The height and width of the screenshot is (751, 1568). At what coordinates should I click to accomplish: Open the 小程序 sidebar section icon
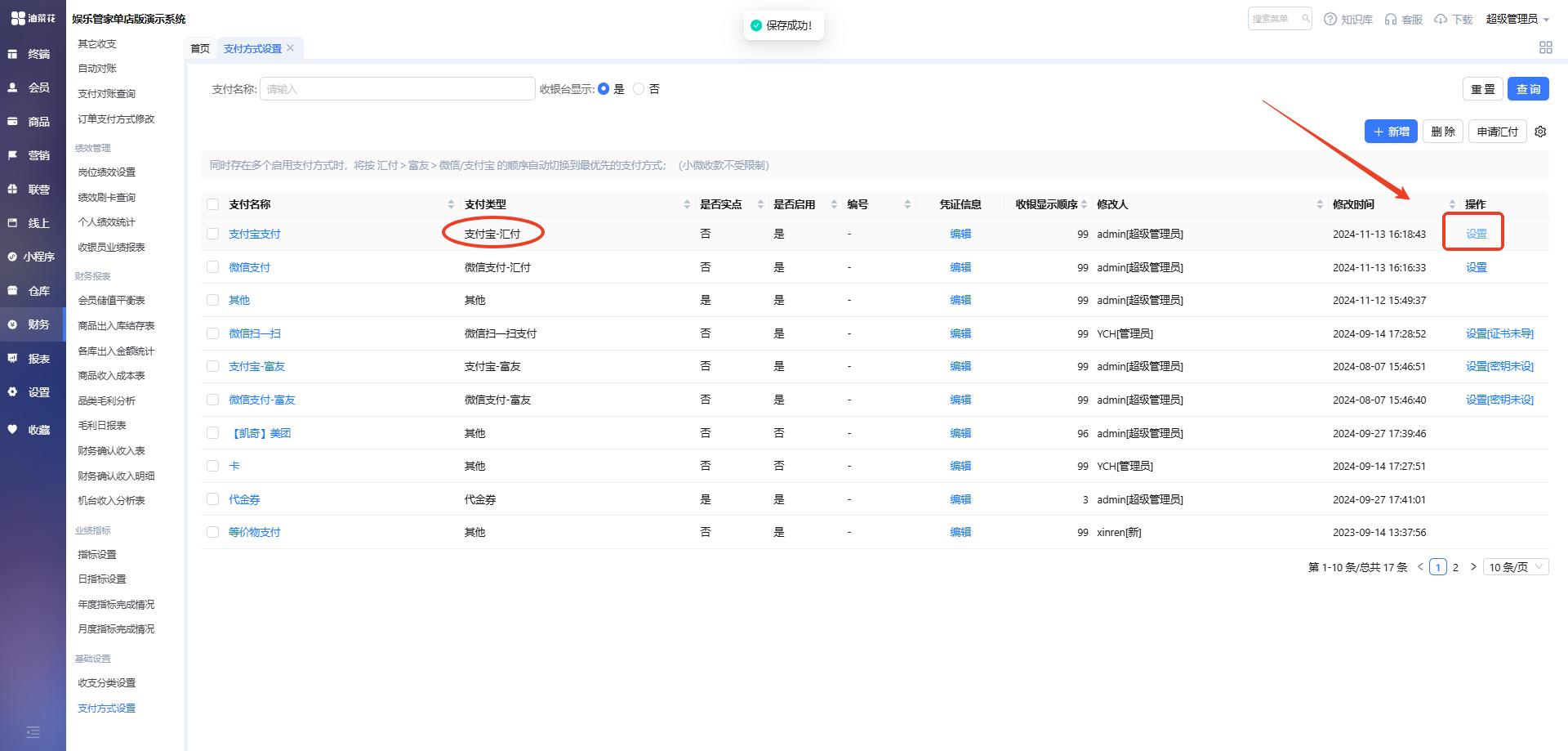(12, 257)
